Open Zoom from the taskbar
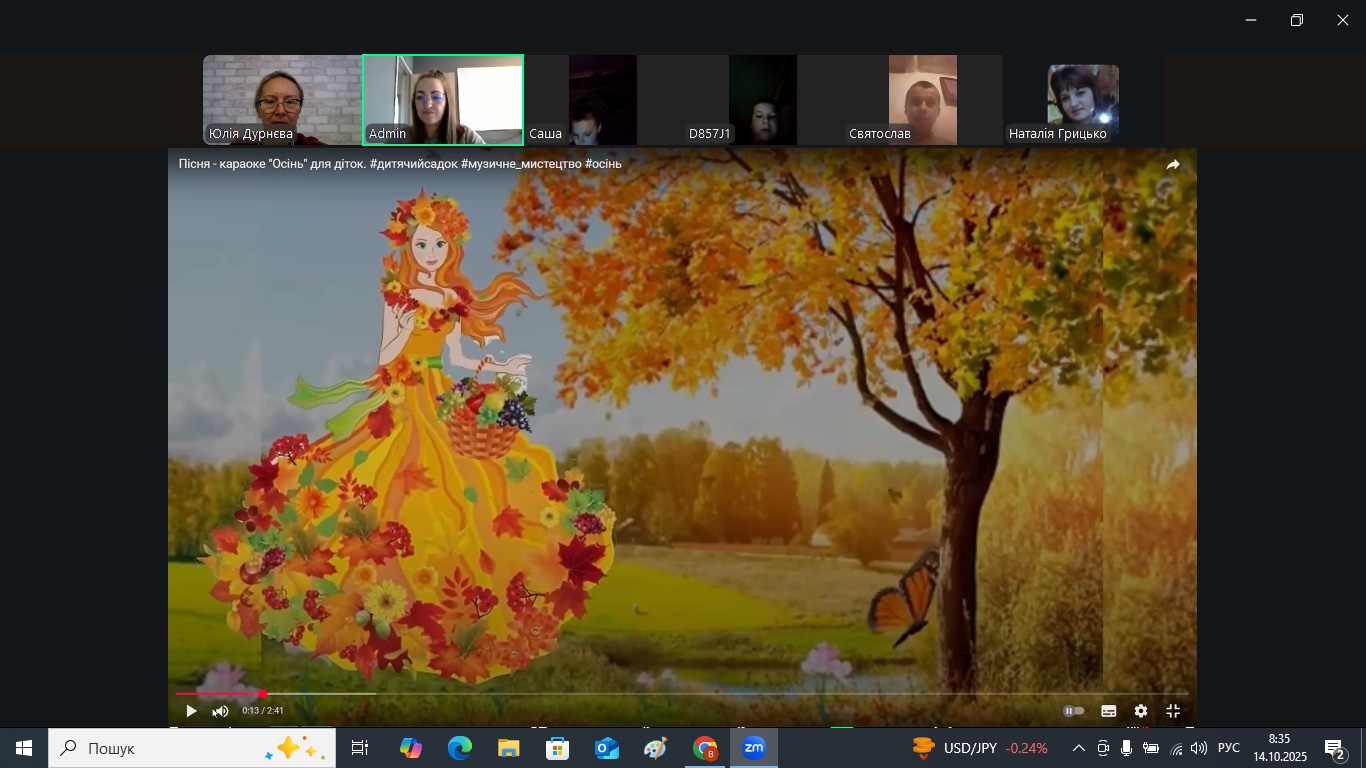Image resolution: width=1366 pixels, height=768 pixels. point(754,748)
